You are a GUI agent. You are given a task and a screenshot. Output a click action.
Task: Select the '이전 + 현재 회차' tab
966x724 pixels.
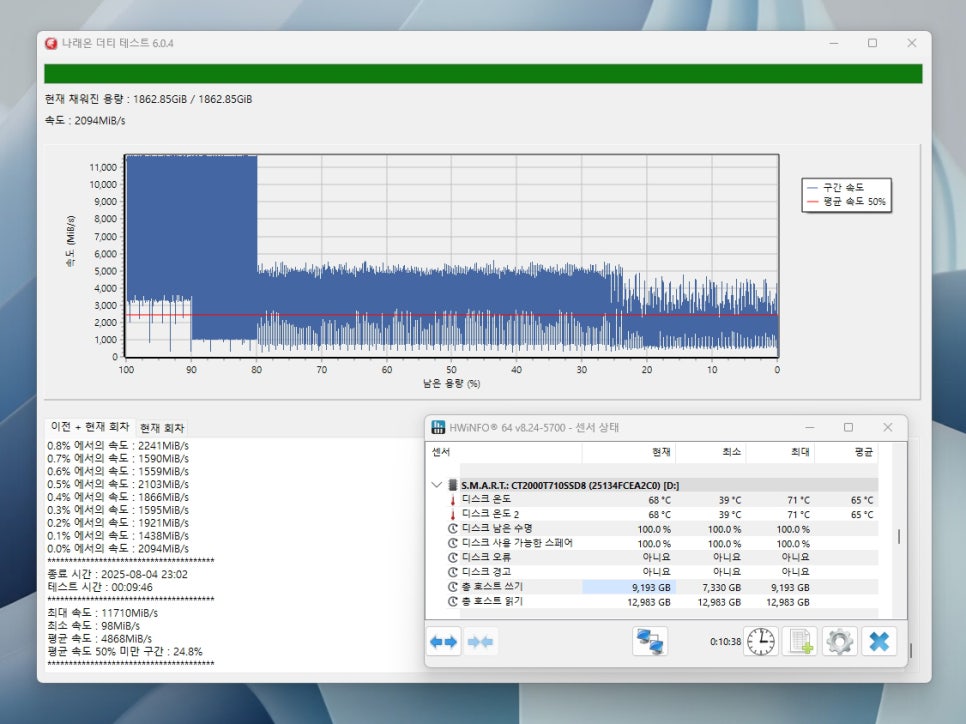90,426
